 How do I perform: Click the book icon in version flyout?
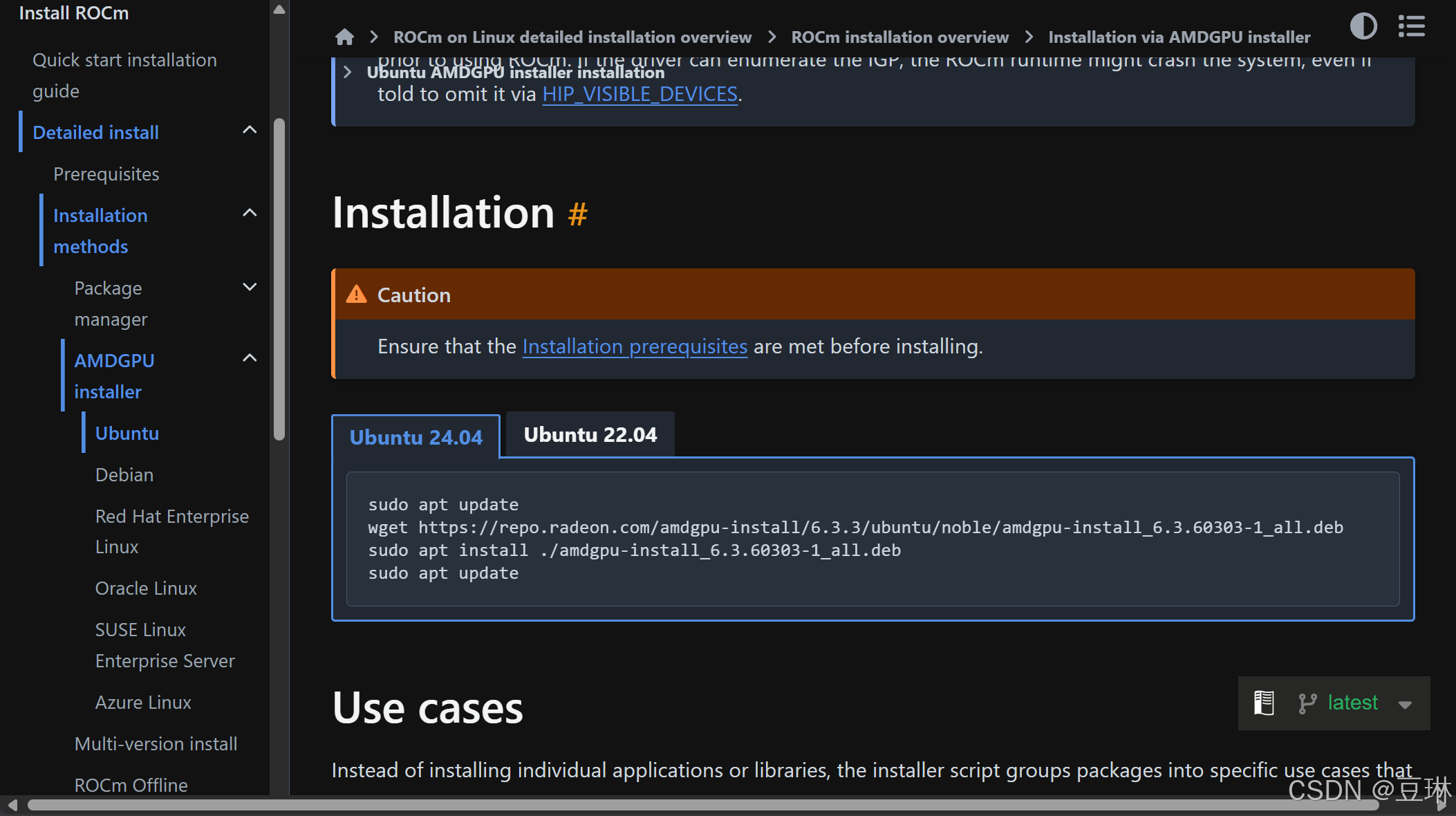coord(1264,703)
